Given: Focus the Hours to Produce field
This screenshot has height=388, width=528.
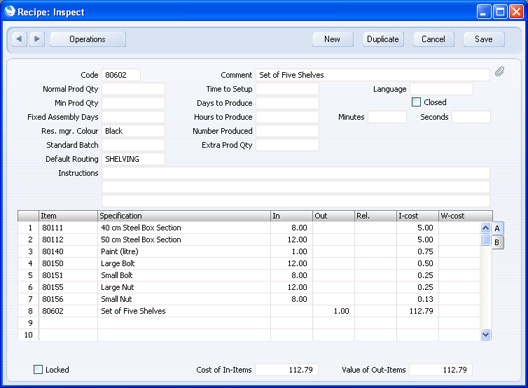Looking at the screenshot, I should point(287,117).
